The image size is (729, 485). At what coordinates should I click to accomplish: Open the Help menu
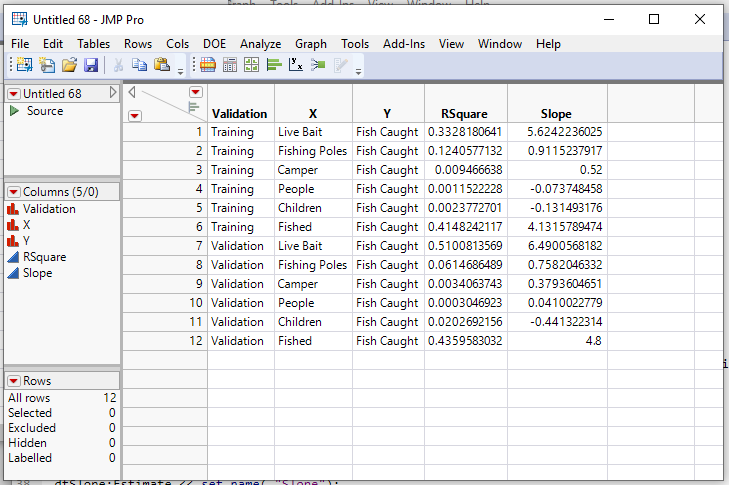coord(548,44)
